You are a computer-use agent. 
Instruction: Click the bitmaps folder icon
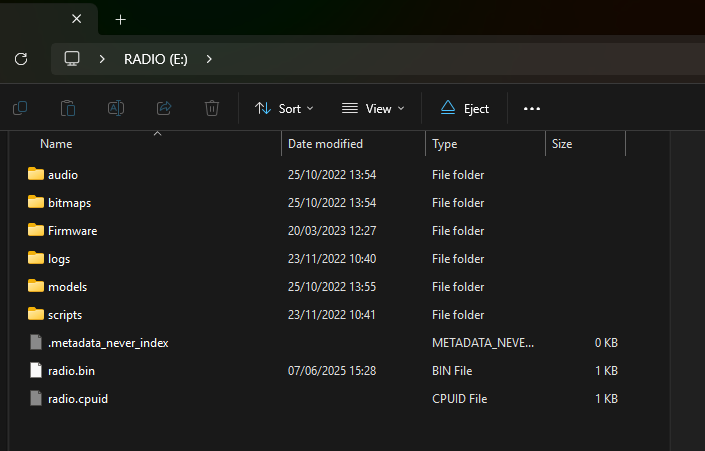36,202
